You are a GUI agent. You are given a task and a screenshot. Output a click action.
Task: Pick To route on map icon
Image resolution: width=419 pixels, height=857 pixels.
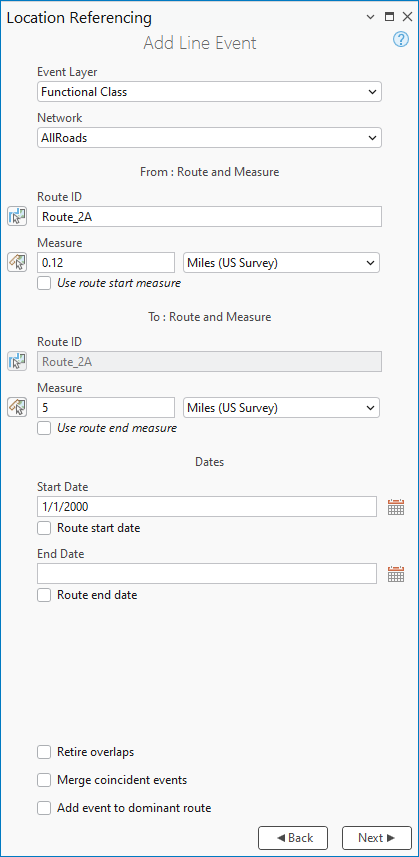(17, 361)
